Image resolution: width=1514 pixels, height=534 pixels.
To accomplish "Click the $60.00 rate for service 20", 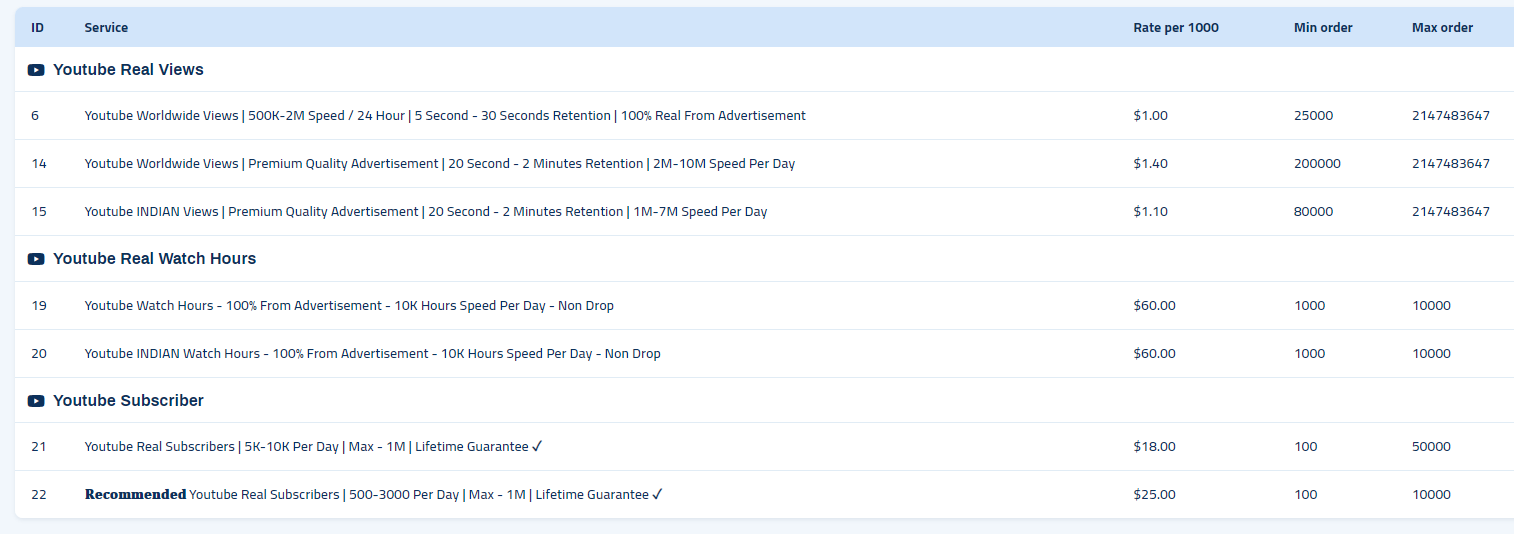I will point(1154,354).
